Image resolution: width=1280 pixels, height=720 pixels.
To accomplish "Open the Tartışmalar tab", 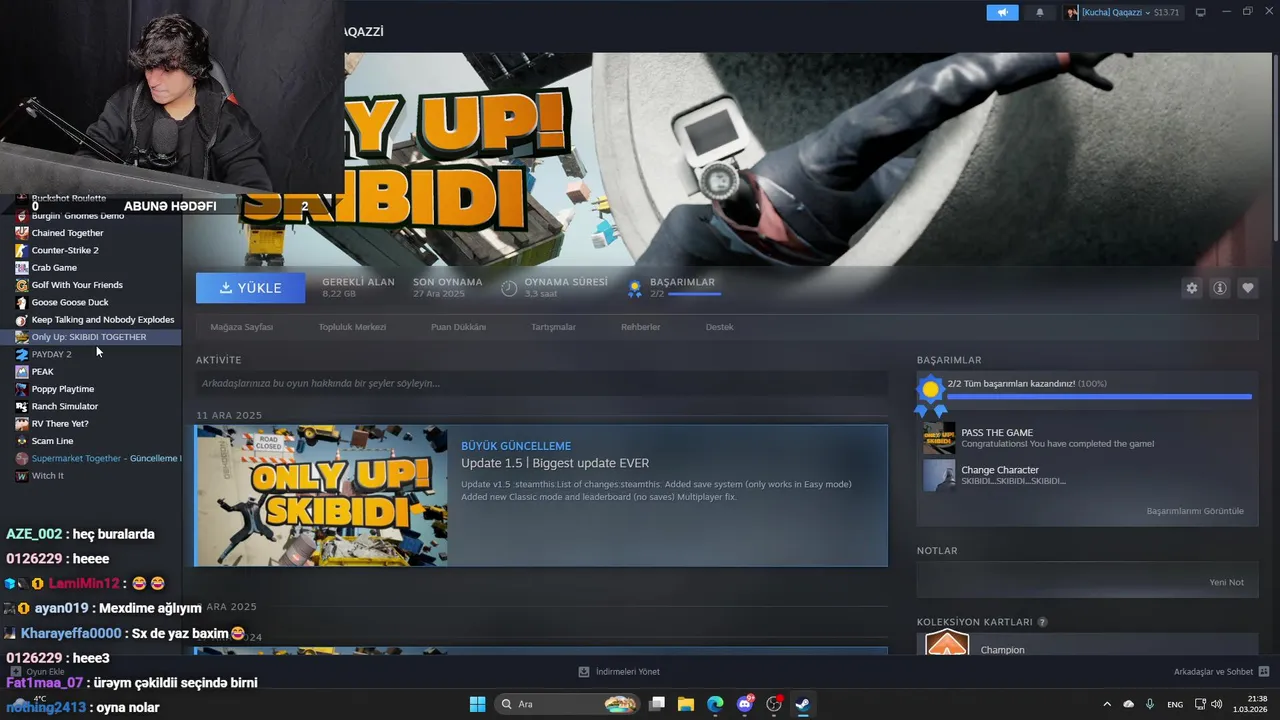I will 553,327.
